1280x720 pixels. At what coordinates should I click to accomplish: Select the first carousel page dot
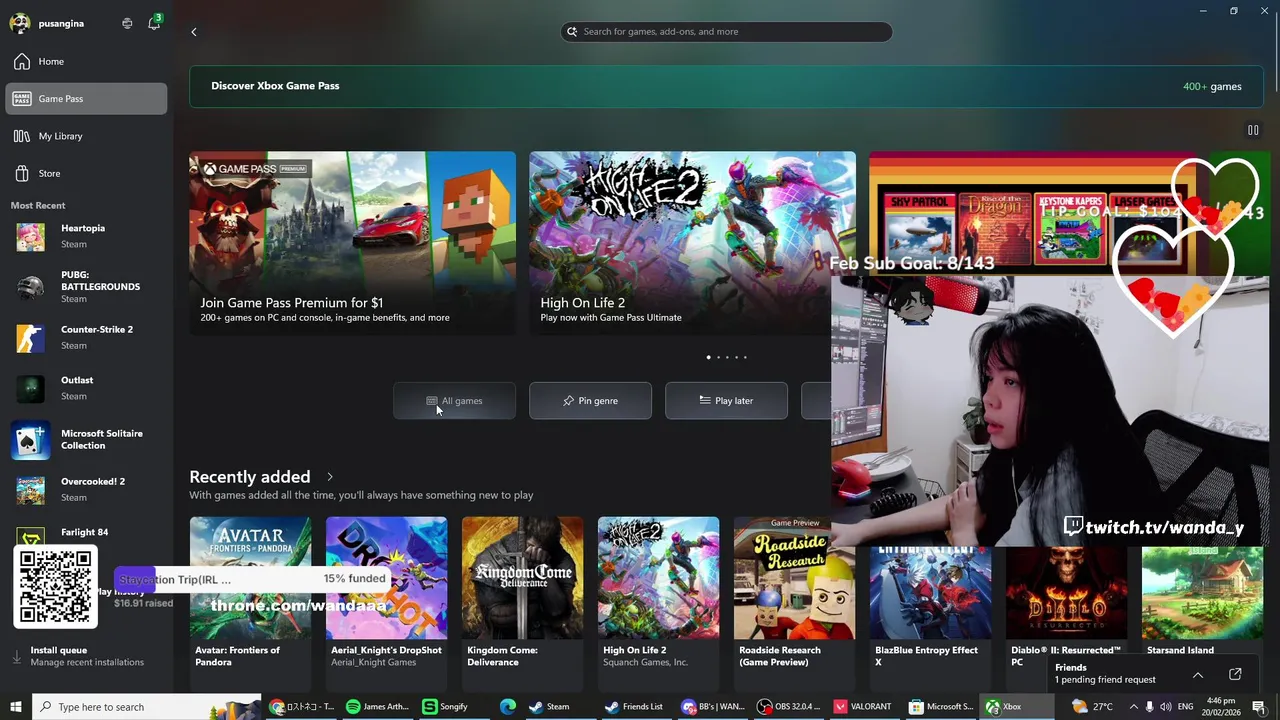709,357
